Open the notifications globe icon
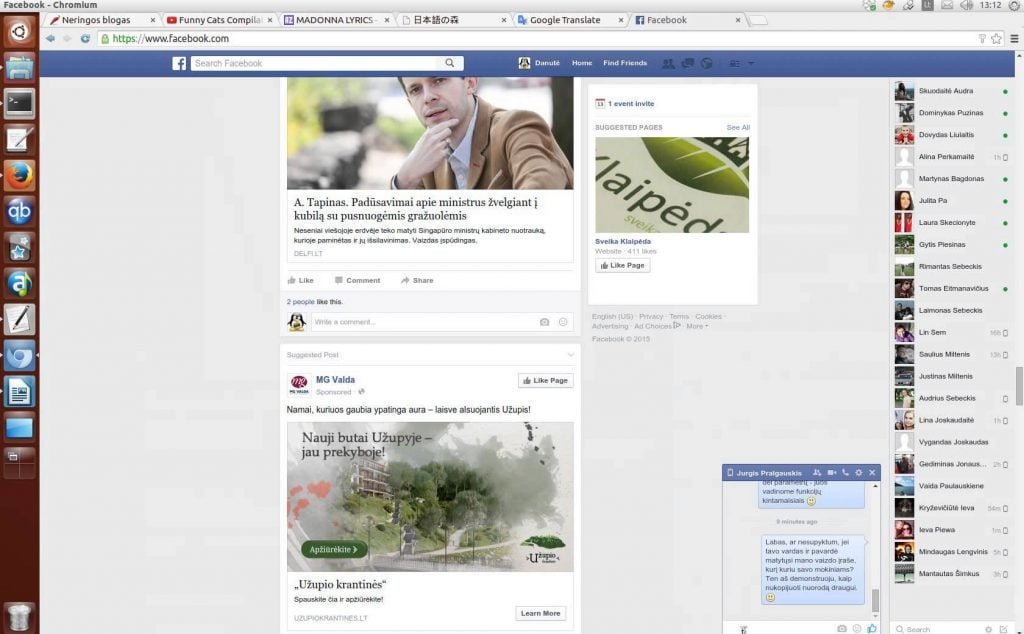The height and width of the screenshot is (634, 1024). (x=707, y=63)
